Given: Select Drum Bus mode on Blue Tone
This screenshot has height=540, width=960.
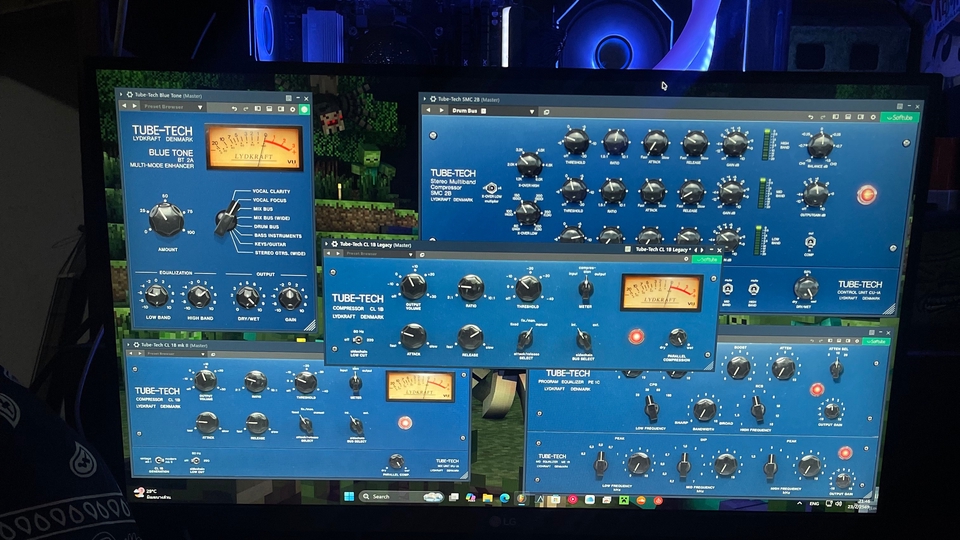Looking at the screenshot, I should point(266,227).
